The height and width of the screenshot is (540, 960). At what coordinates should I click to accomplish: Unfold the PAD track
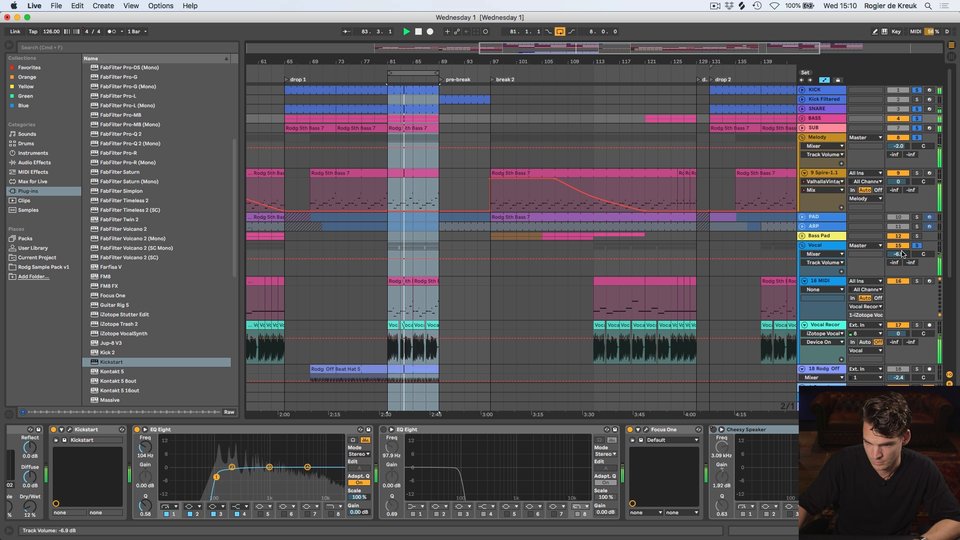pos(802,217)
